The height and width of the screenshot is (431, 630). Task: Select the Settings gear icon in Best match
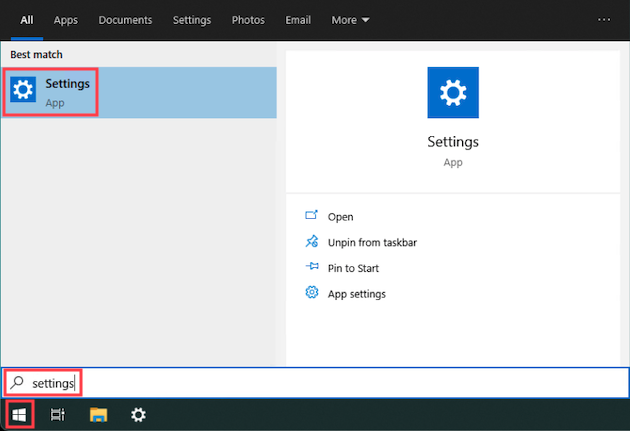coord(23,90)
